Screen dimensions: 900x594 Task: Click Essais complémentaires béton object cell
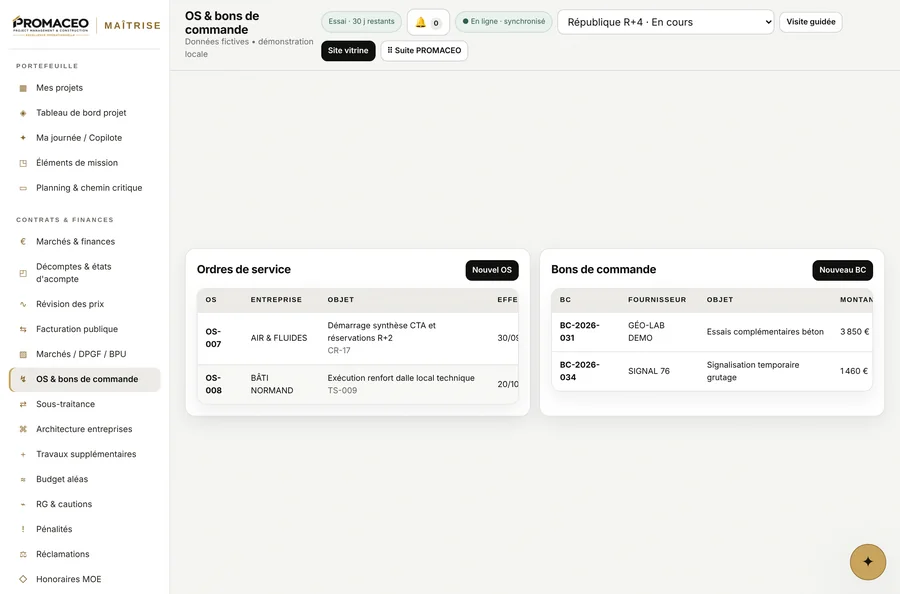coord(765,332)
